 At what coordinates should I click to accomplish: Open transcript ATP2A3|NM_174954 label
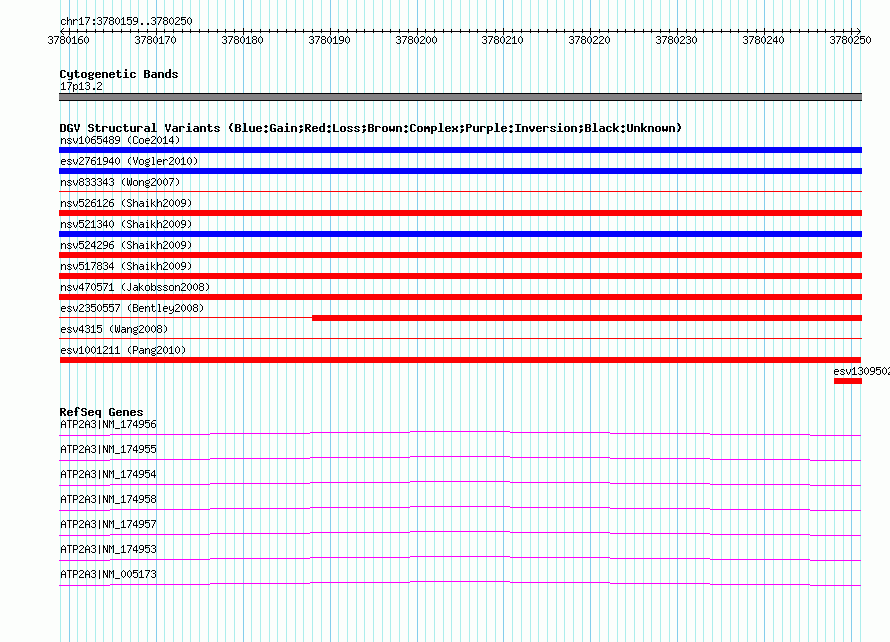point(108,475)
